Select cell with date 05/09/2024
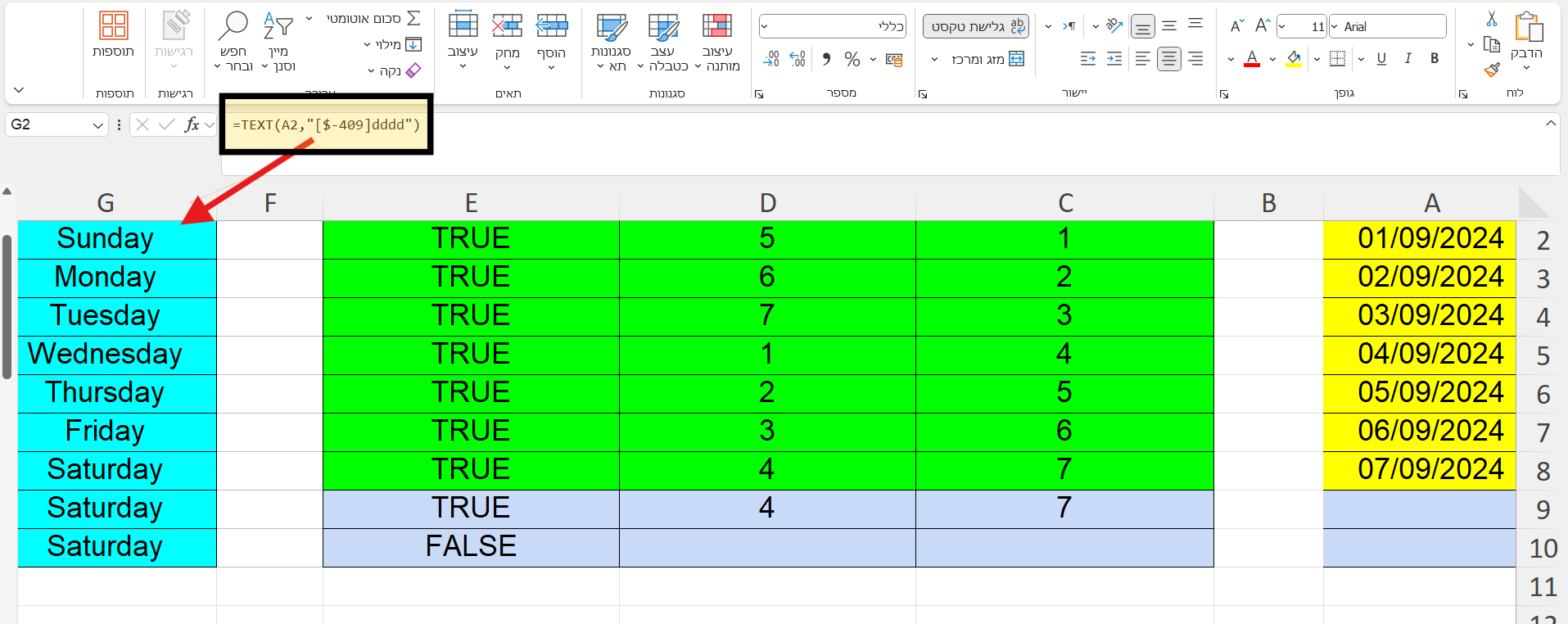This screenshot has height=624, width=1568. coord(1420,393)
